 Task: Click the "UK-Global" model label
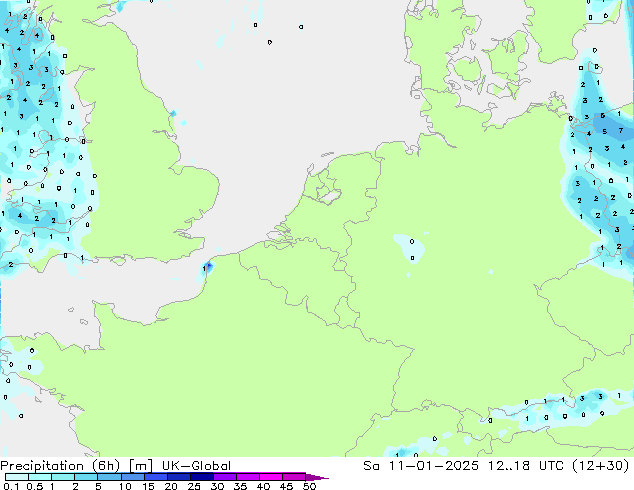click(x=196, y=466)
